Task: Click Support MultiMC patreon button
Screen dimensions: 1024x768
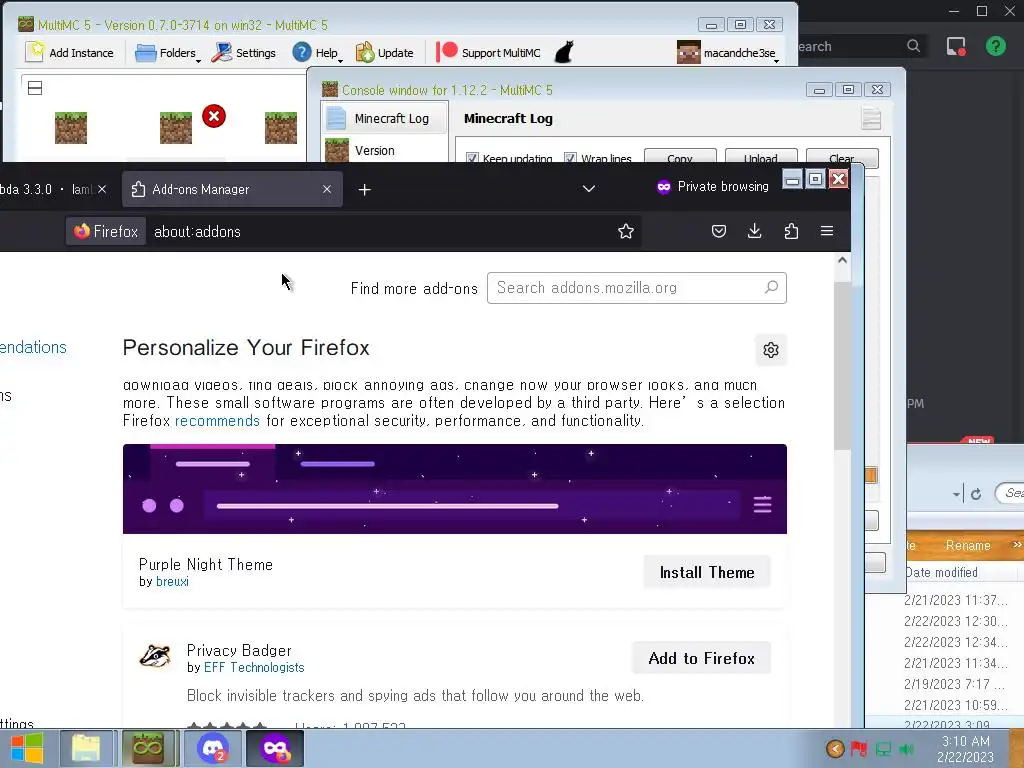Action: point(488,53)
